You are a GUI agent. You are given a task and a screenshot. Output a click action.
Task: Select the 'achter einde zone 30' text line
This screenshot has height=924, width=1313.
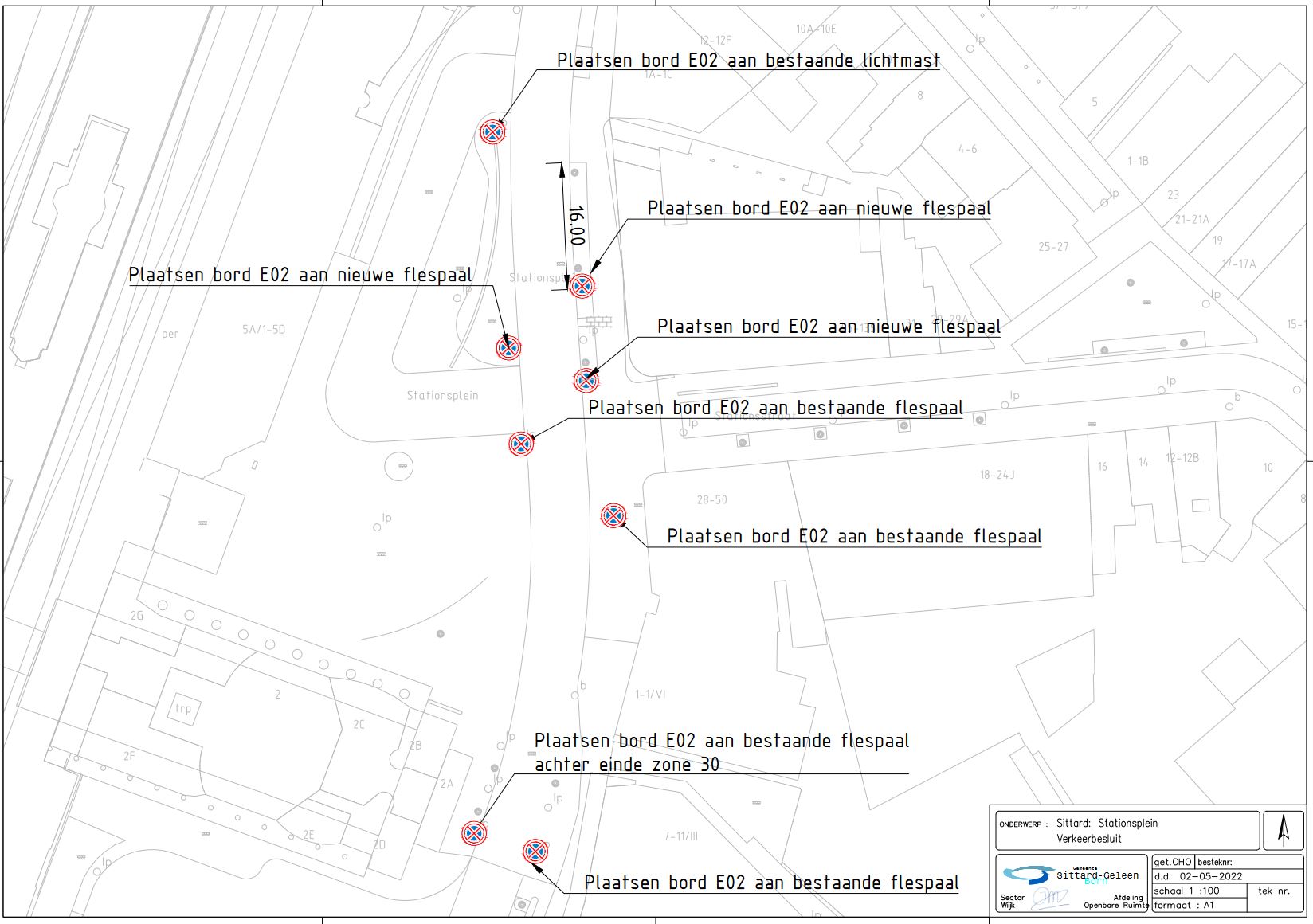point(626,765)
